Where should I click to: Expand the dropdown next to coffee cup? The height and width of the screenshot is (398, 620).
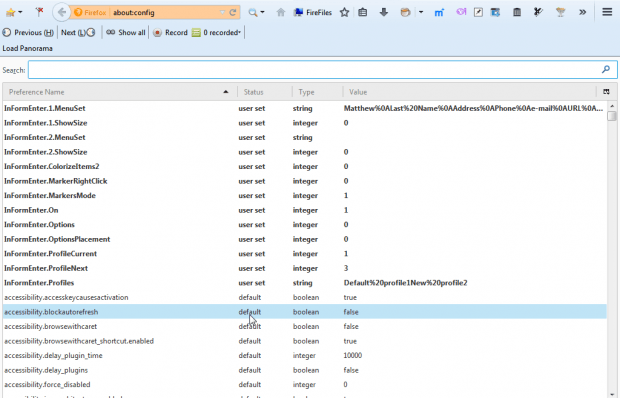click(421, 13)
